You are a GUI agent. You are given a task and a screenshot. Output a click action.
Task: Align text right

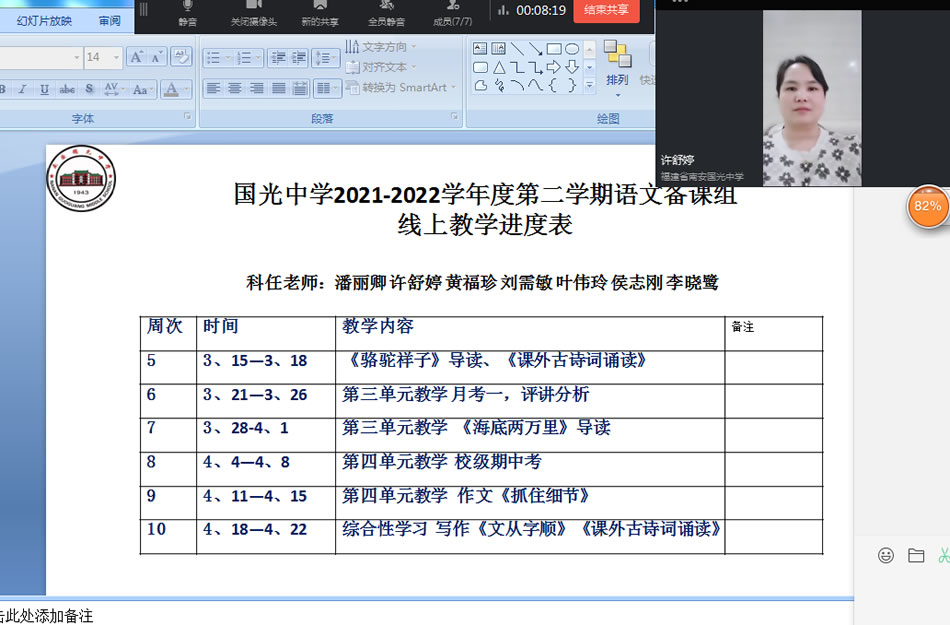tap(257, 89)
